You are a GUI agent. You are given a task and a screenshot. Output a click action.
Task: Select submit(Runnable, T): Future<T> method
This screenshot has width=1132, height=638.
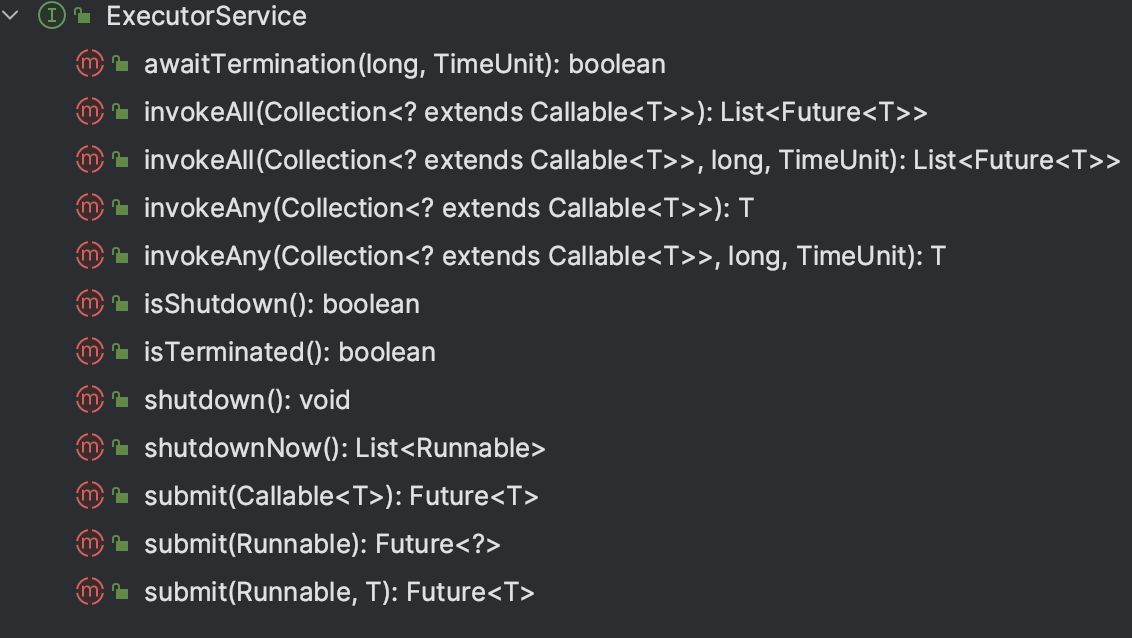pyautogui.click(x=339, y=592)
